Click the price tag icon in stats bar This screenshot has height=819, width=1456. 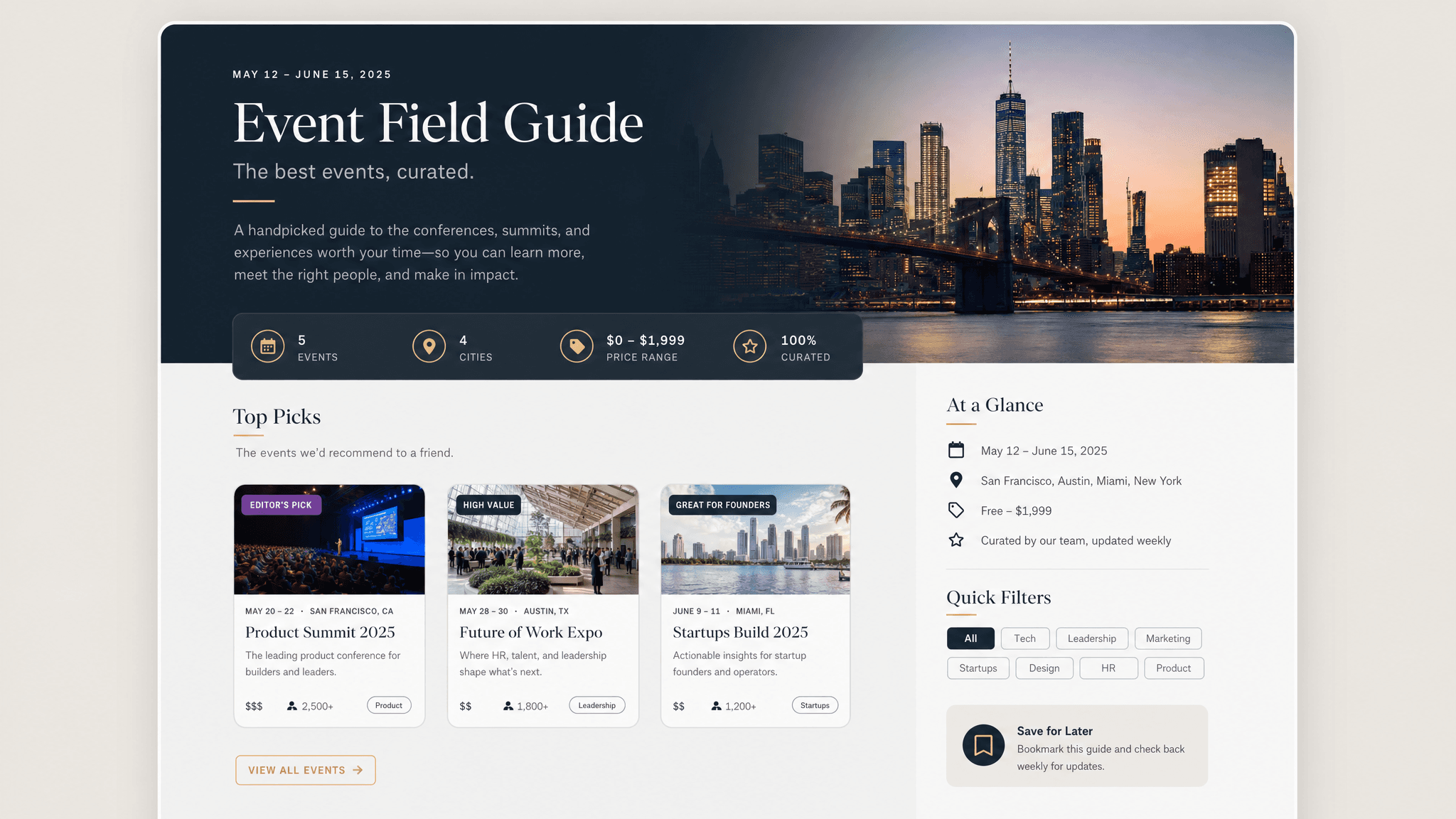pyautogui.click(x=577, y=347)
